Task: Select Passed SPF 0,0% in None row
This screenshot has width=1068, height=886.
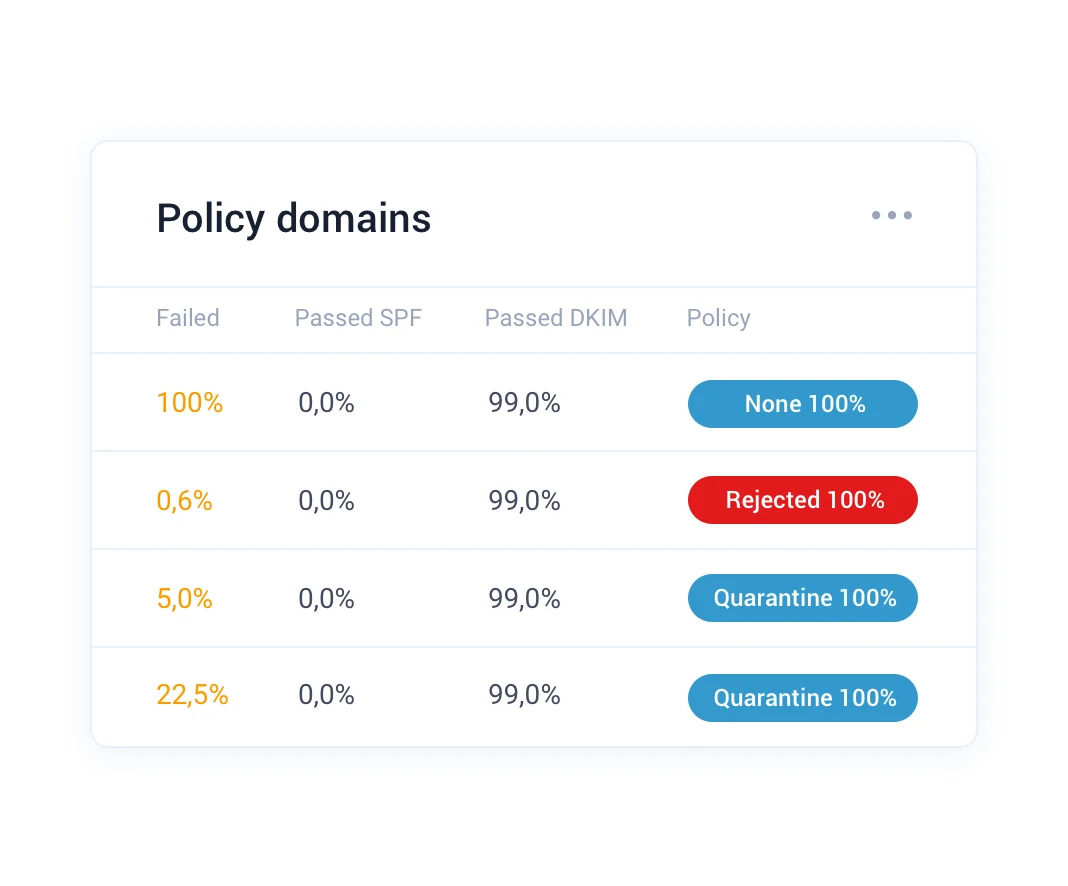Action: click(x=327, y=403)
